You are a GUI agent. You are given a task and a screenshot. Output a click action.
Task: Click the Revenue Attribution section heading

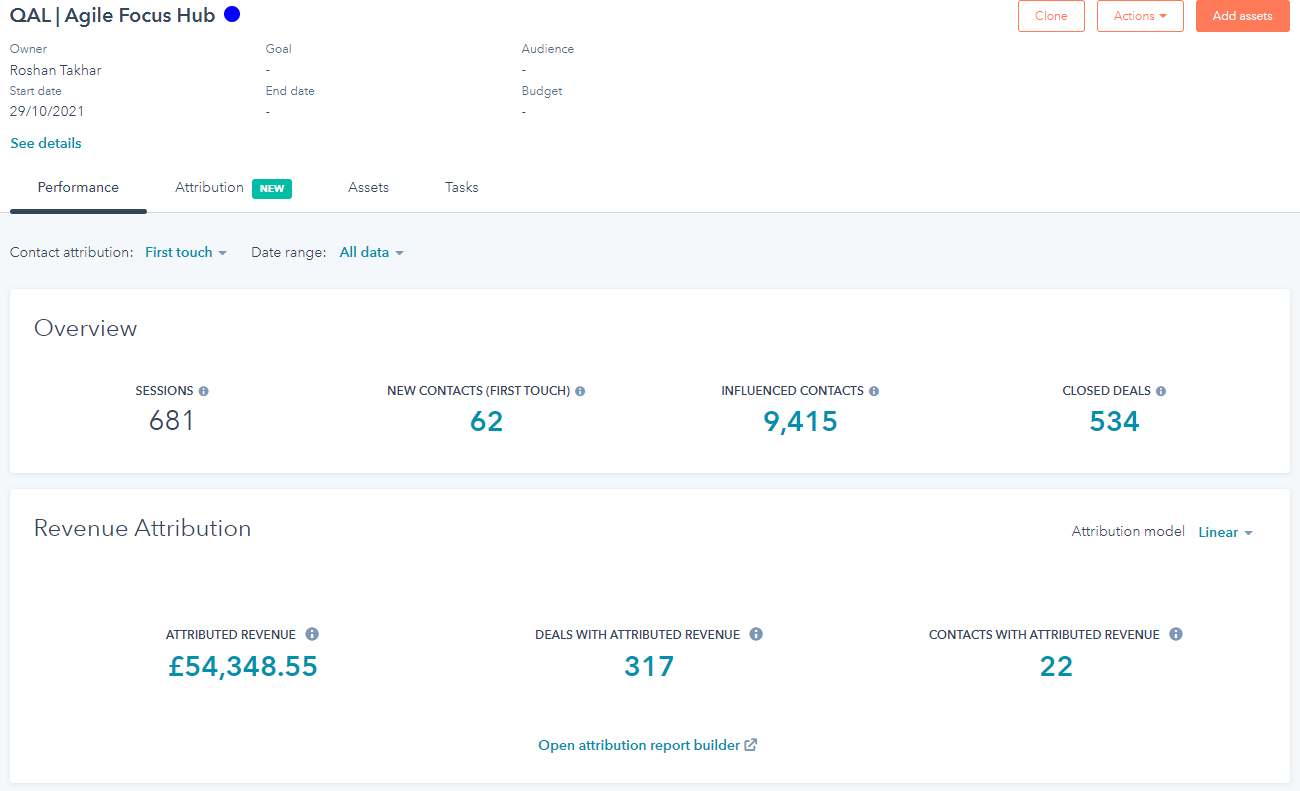[142, 528]
